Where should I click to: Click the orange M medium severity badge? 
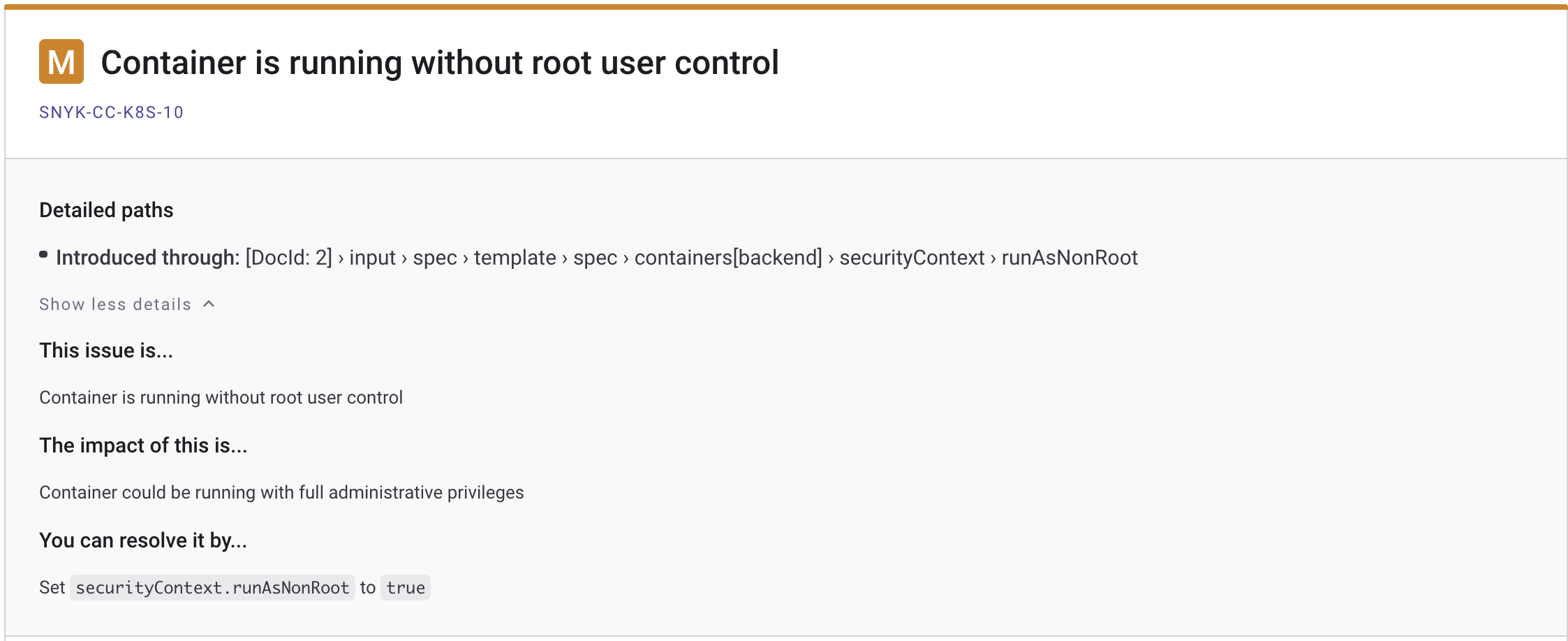point(61,61)
